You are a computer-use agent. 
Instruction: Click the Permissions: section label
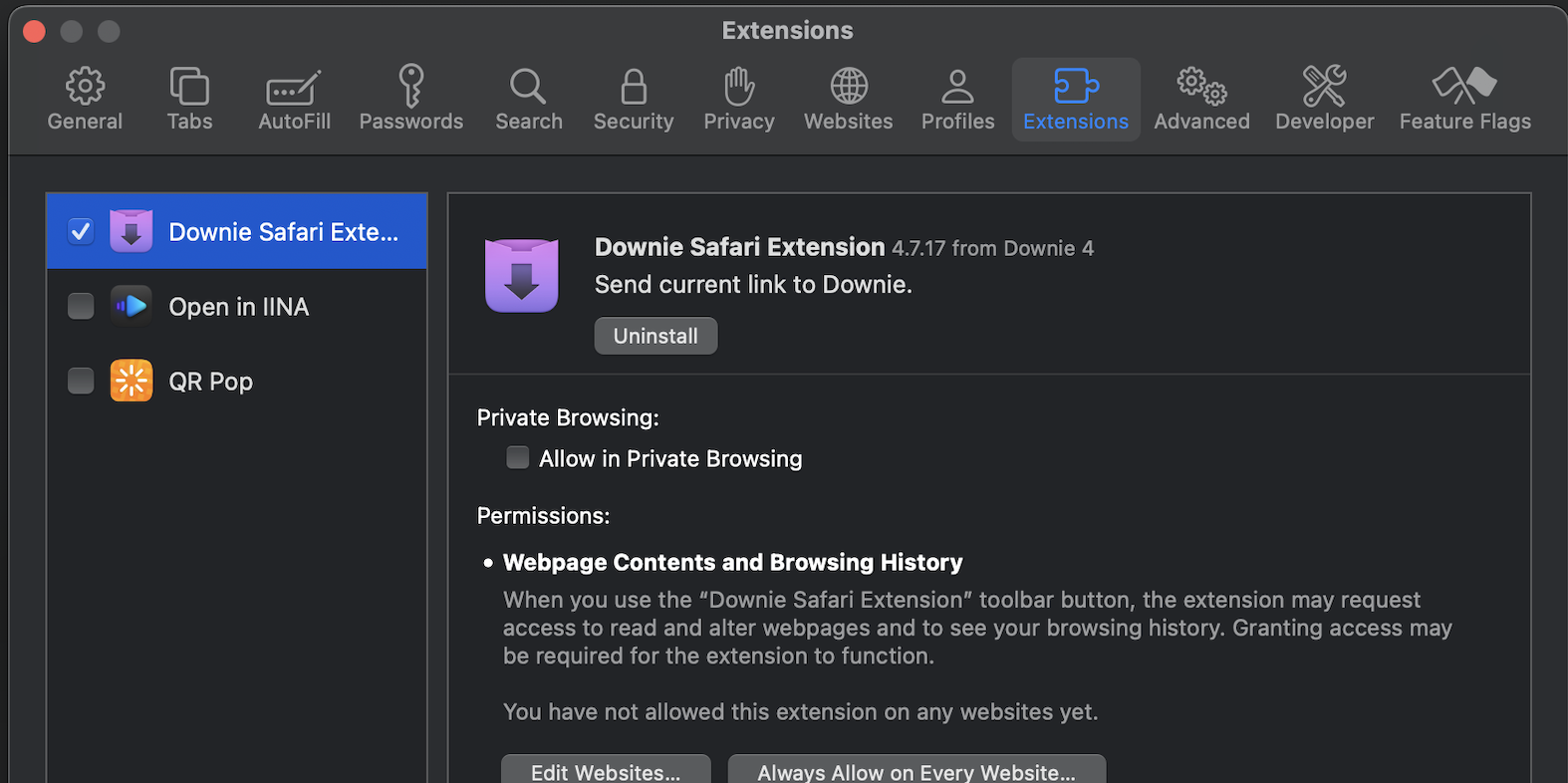pos(543,515)
